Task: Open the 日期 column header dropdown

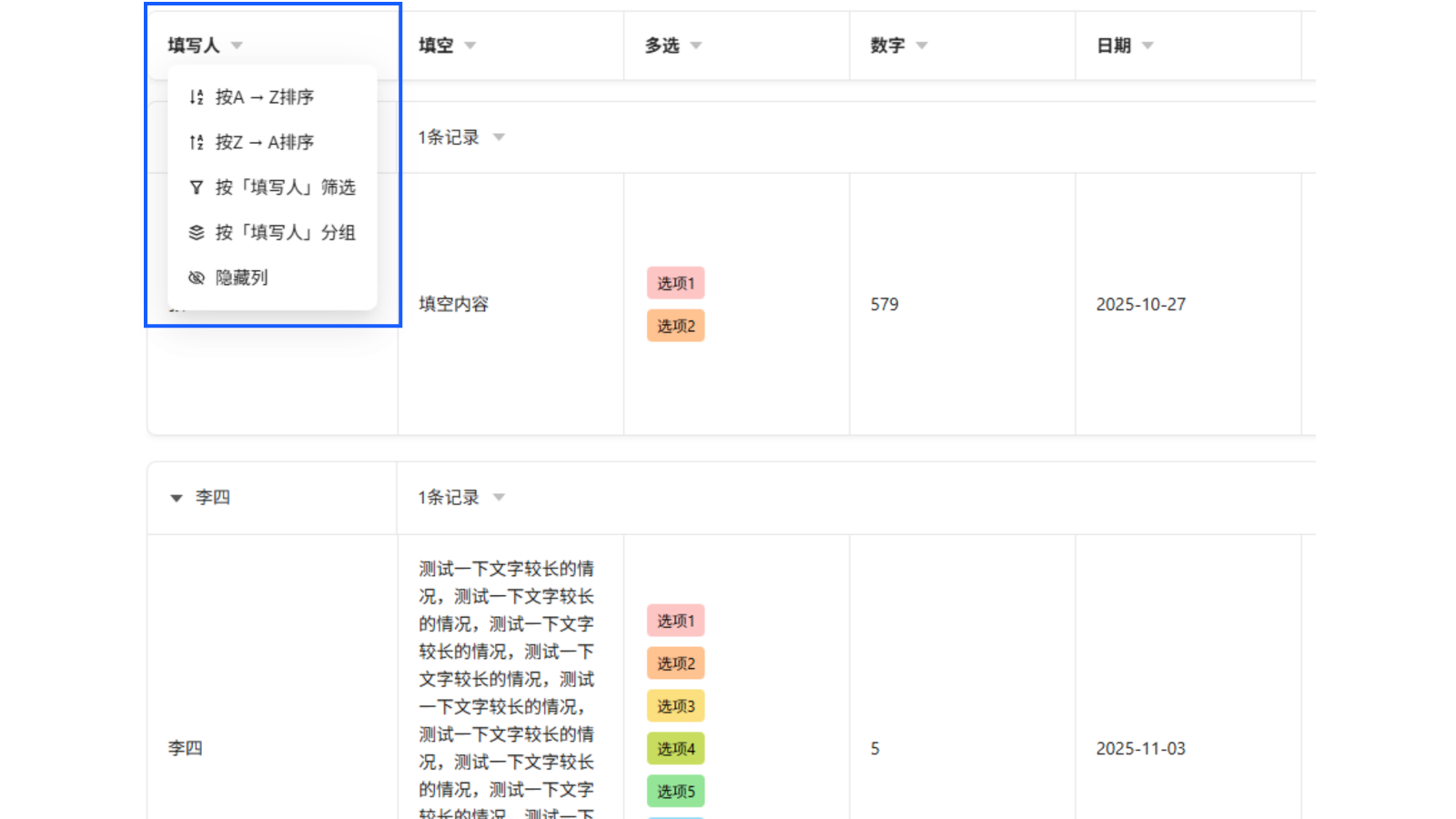Action: [x=1148, y=45]
